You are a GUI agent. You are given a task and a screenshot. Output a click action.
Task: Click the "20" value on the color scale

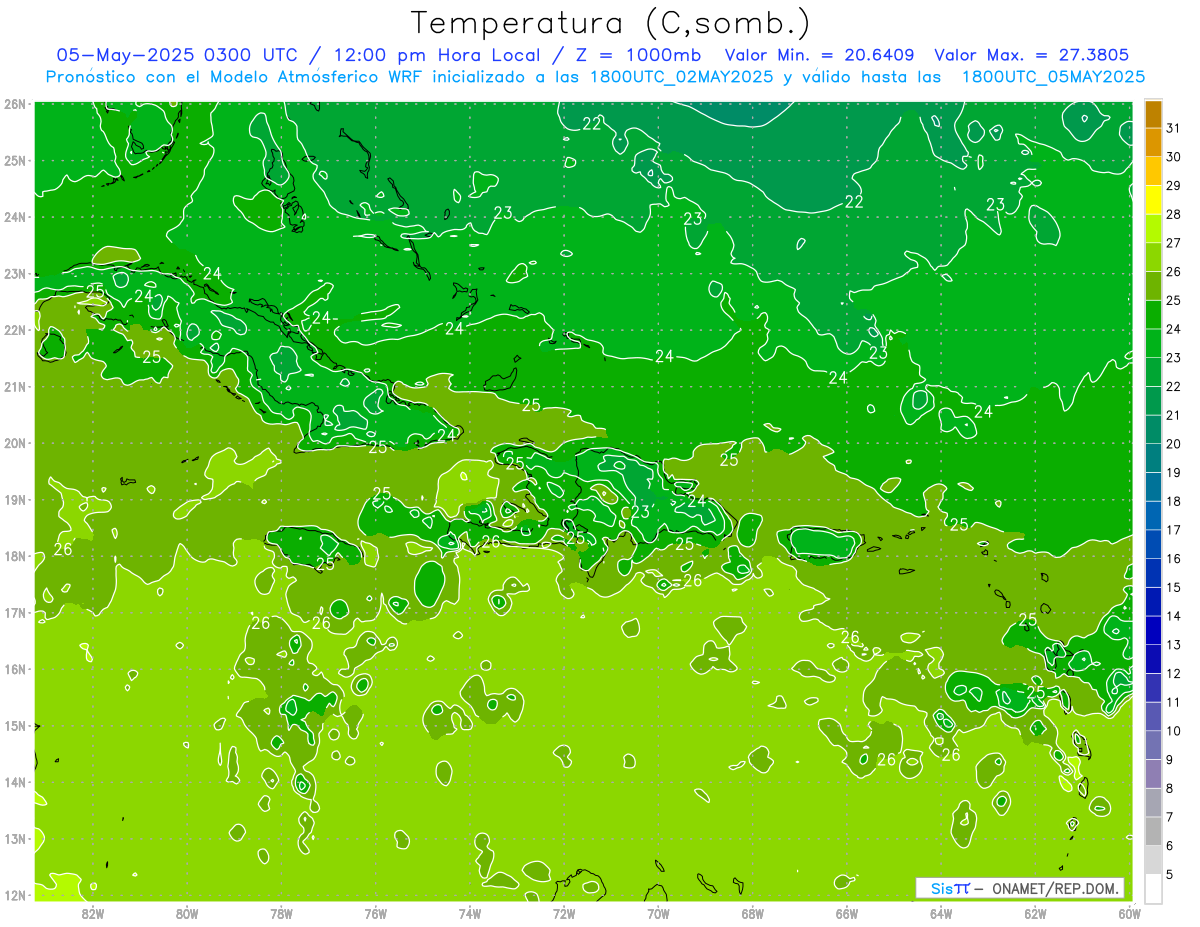1173,444
